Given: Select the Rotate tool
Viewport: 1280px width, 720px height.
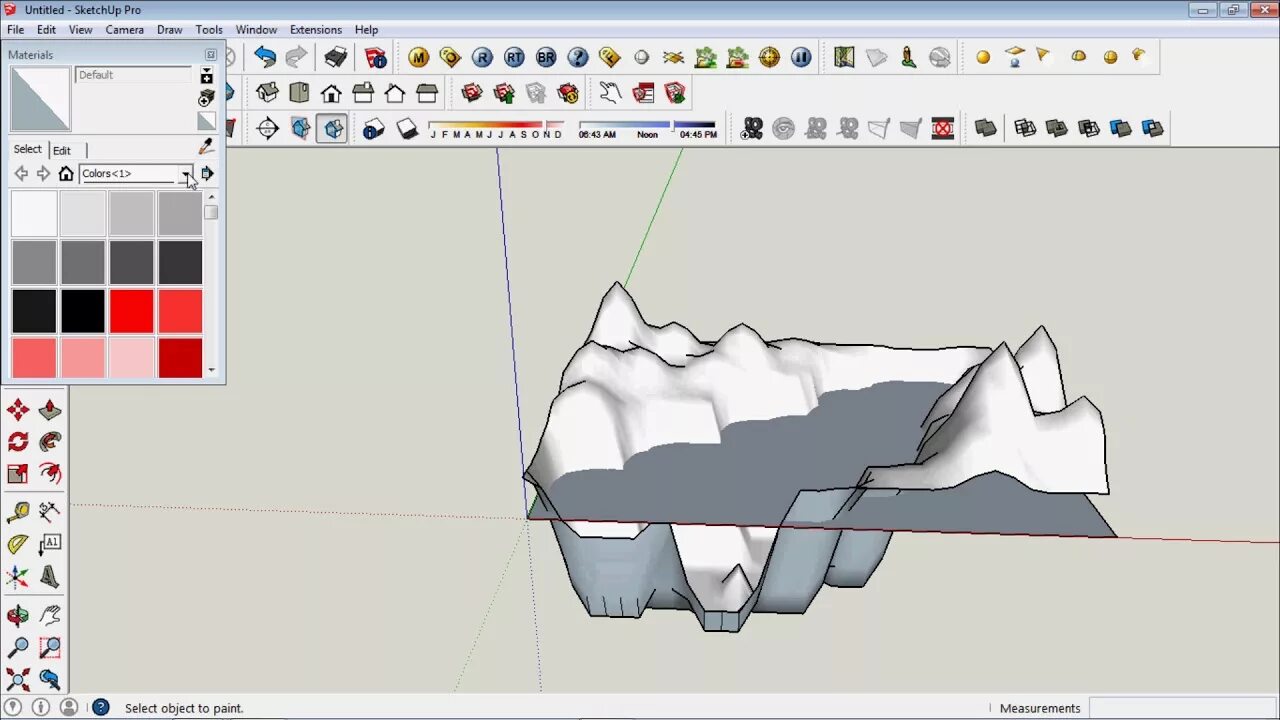Looking at the screenshot, I should [x=17, y=442].
